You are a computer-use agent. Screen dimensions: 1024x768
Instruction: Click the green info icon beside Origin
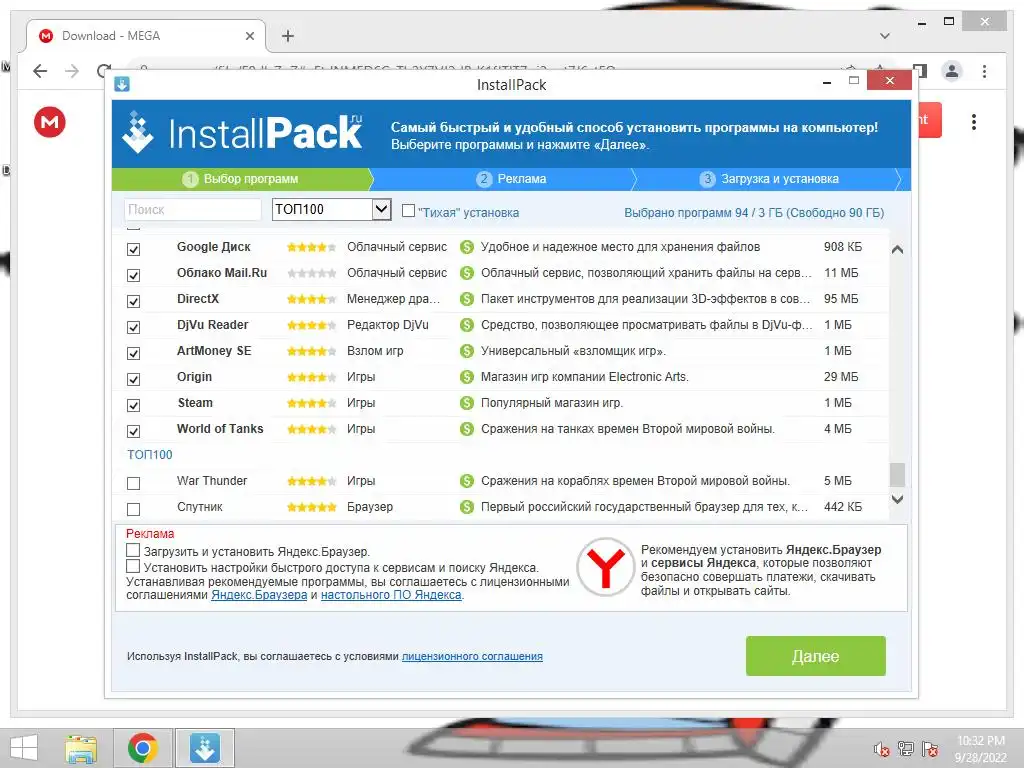(466, 377)
